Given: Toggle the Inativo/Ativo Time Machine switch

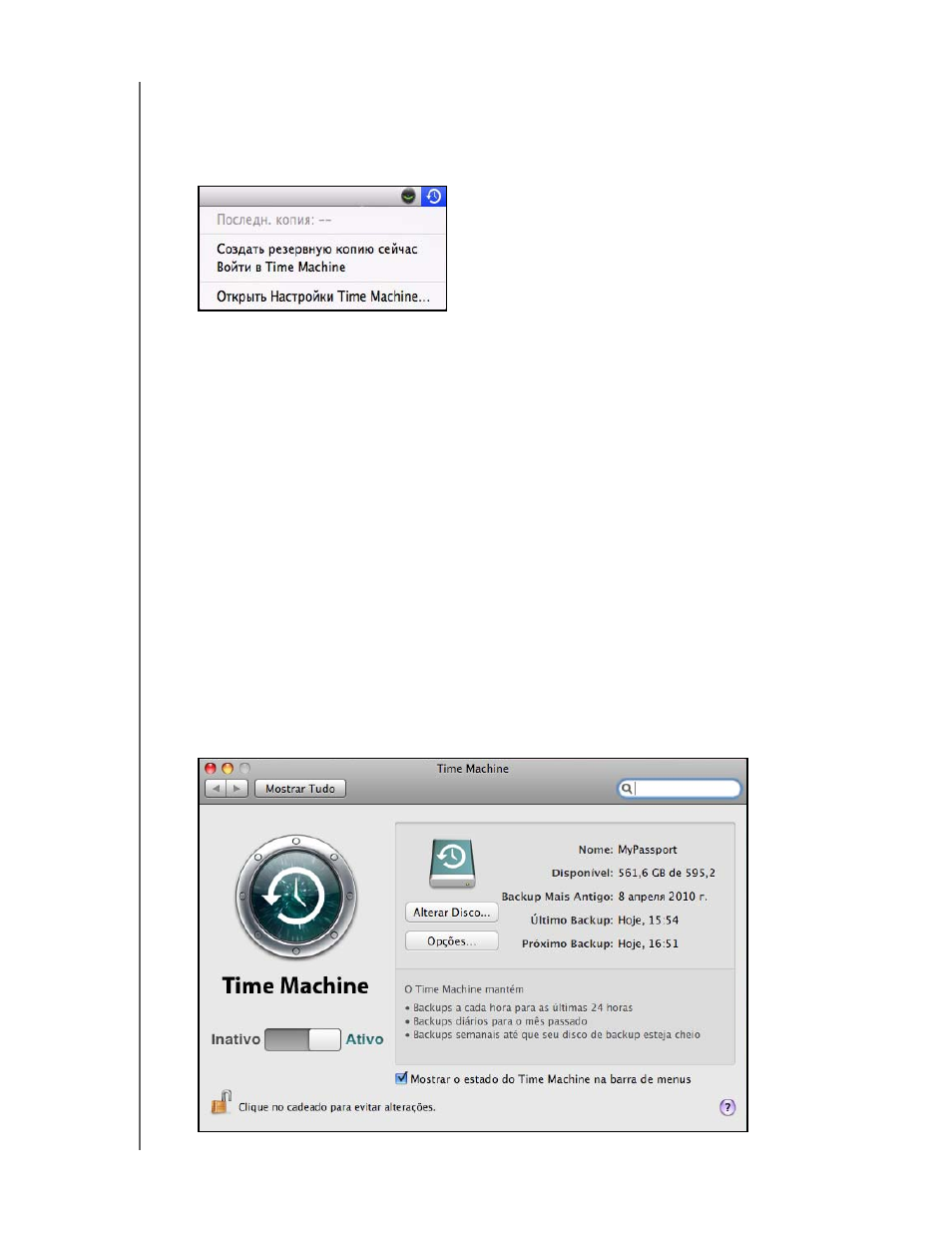Looking at the screenshot, I should click(x=303, y=1039).
